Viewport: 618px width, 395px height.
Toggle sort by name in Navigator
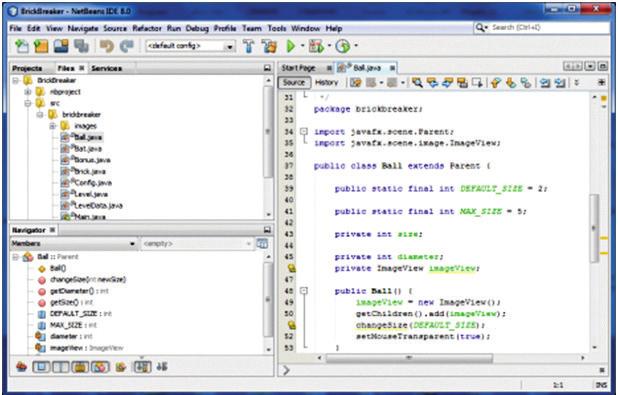pos(142,367)
